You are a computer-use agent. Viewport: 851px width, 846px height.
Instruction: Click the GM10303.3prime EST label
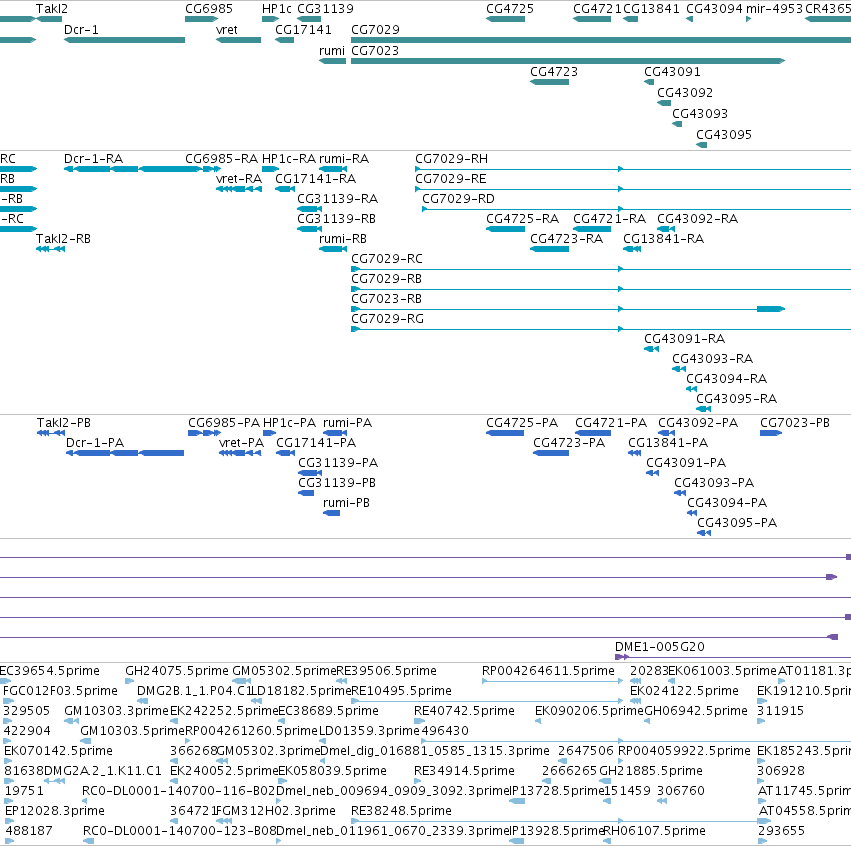(116, 711)
